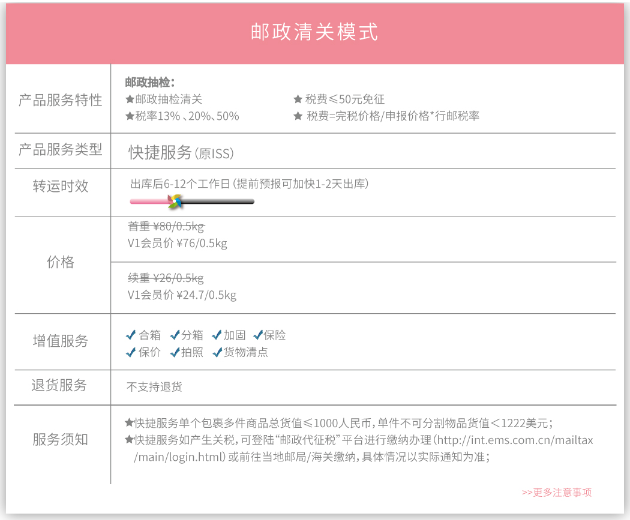Click the star icon beside 税费≤50元免征
The height and width of the screenshot is (520, 630).
click(298, 99)
